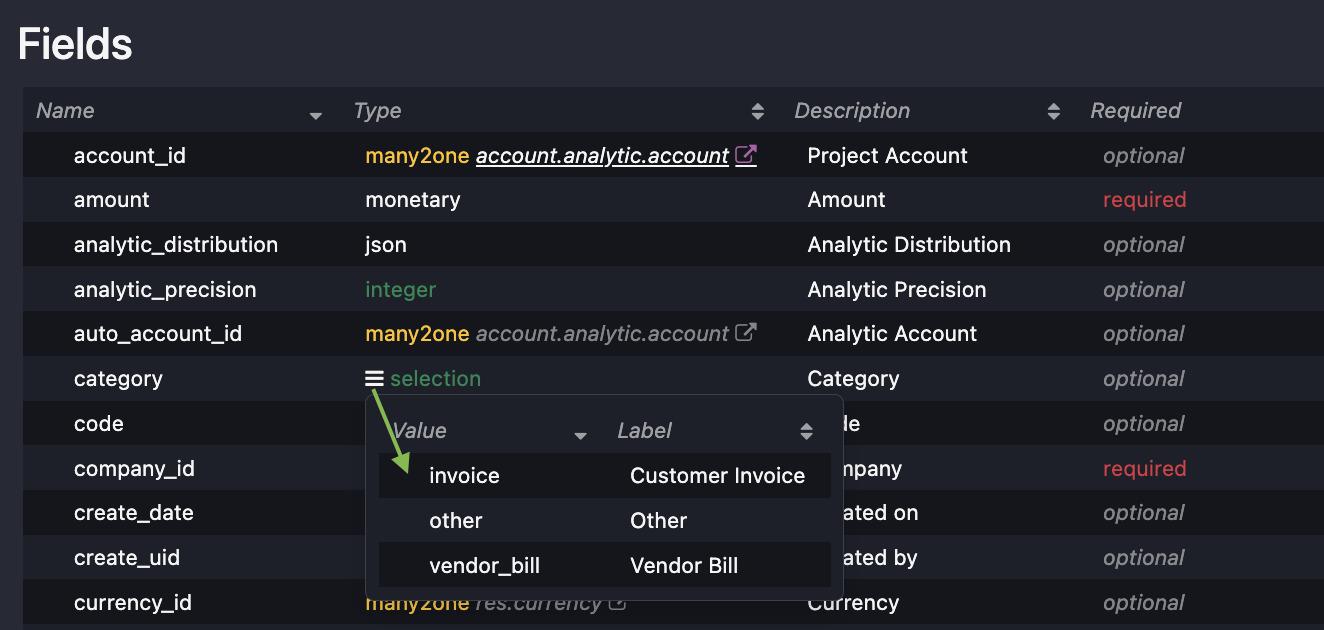Toggle sort arrows on popup Label column

[806, 431]
